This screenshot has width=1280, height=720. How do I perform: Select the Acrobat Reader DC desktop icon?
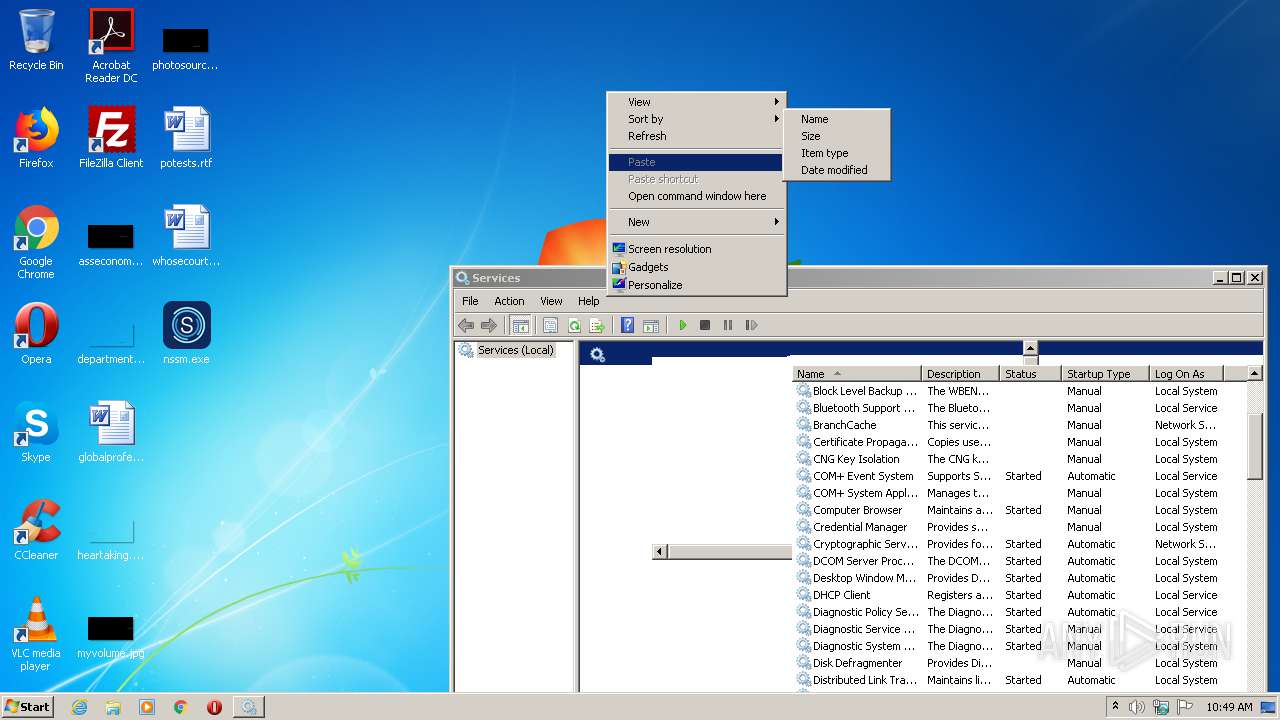[111, 46]
